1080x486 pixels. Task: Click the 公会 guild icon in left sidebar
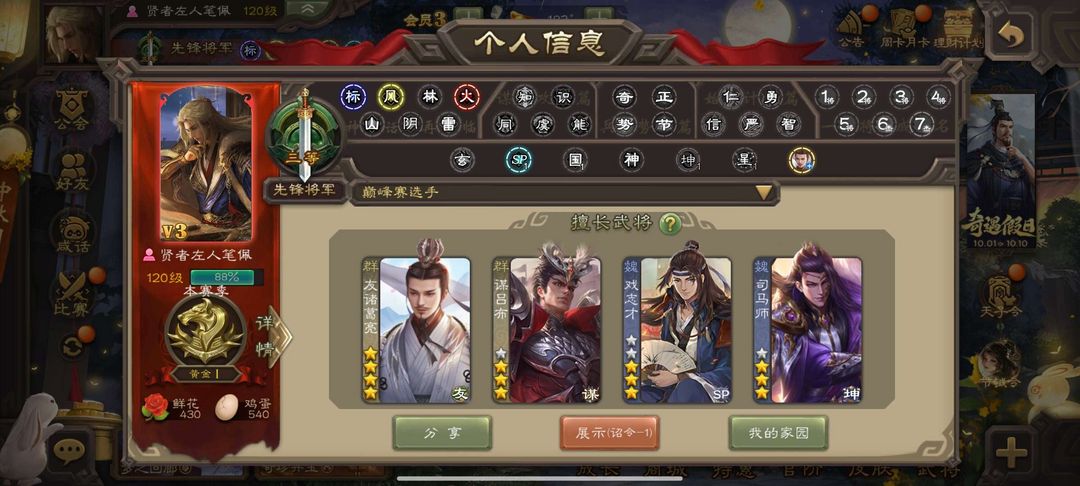[x=72, y=110]
